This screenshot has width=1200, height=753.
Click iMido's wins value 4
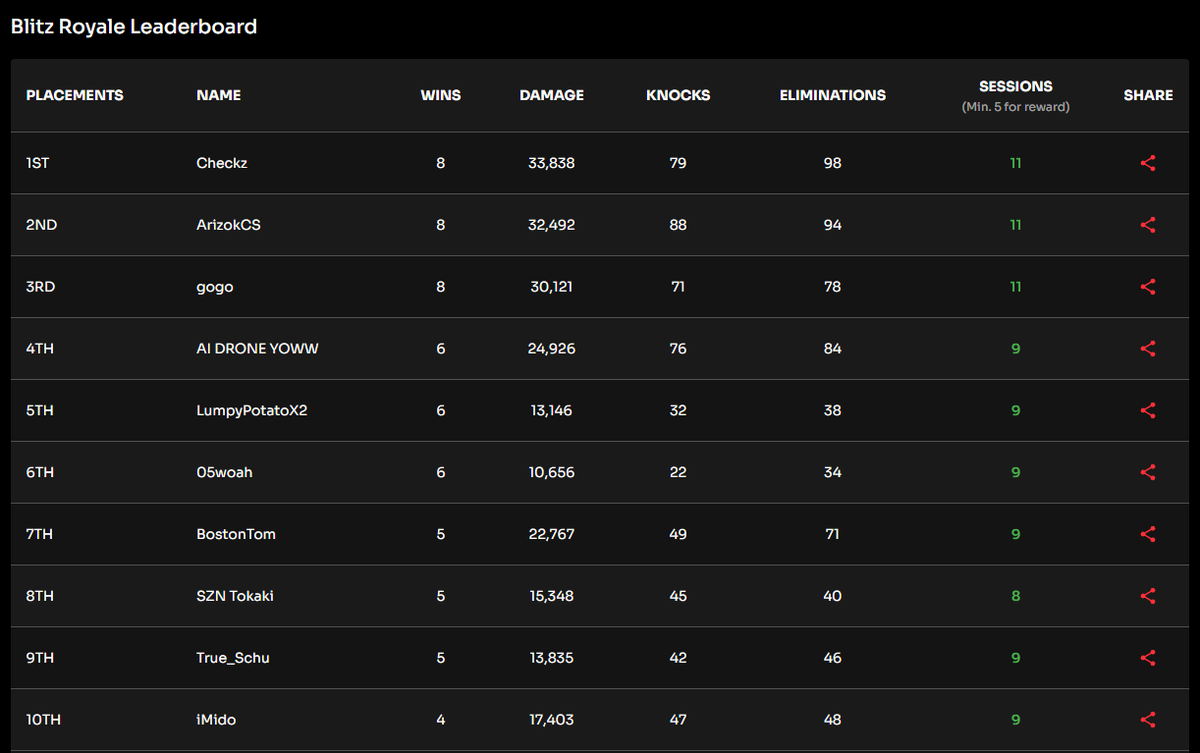click(441, 720)
